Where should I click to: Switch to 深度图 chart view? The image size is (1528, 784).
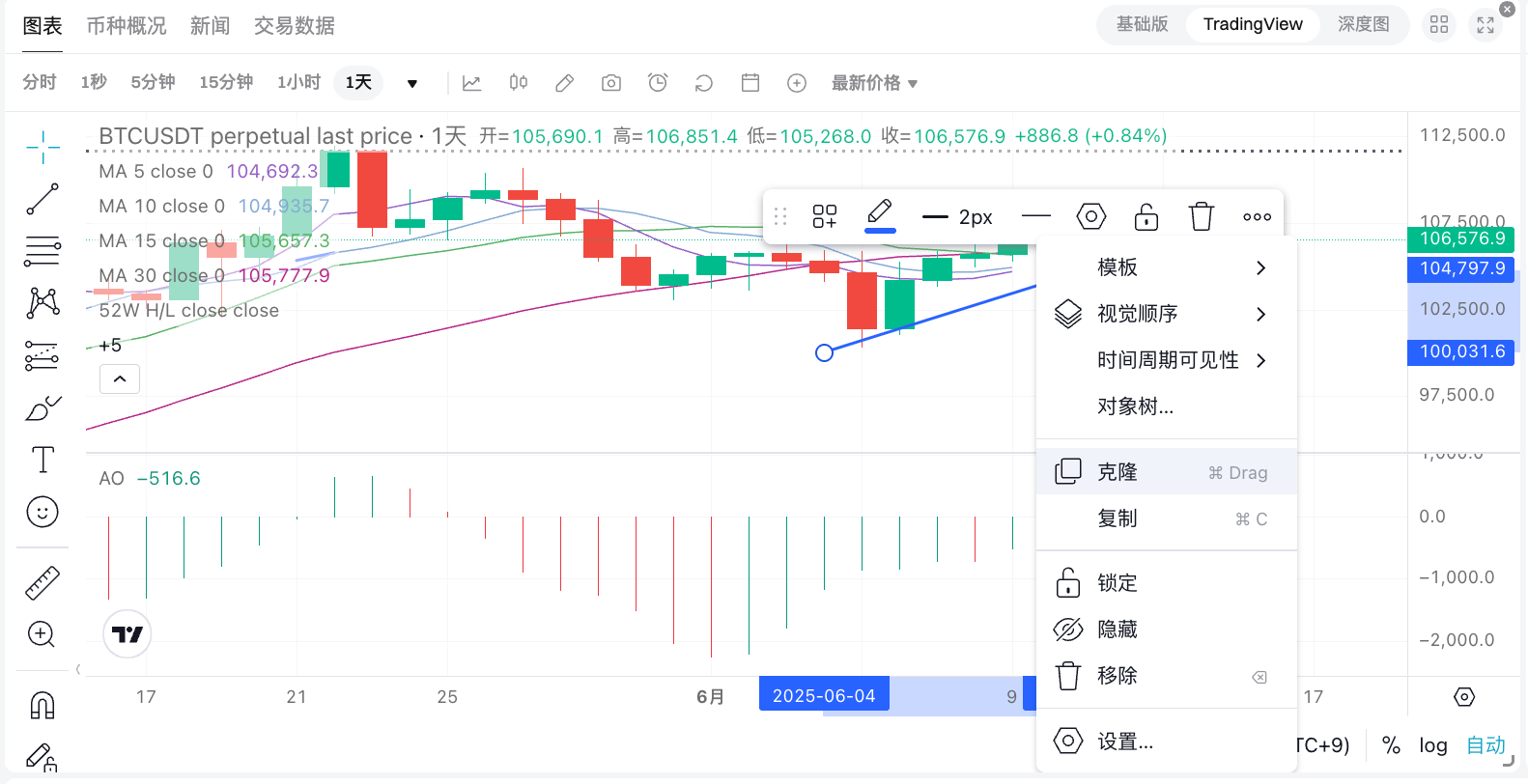point(1363,24)
